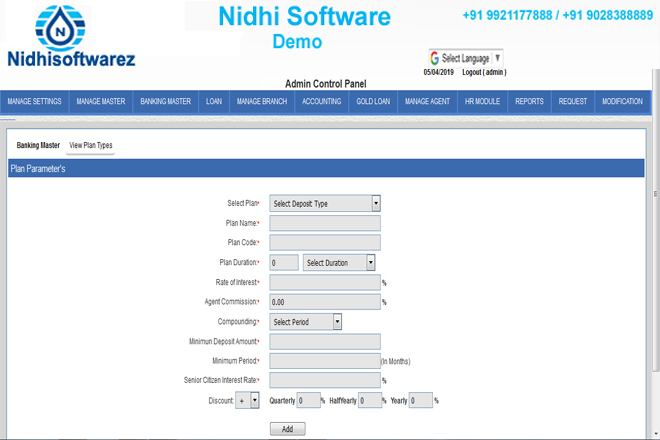Viewport: 660px width, 440px height.
Task: Click the Agent Commission field
Action: point(325,302)
